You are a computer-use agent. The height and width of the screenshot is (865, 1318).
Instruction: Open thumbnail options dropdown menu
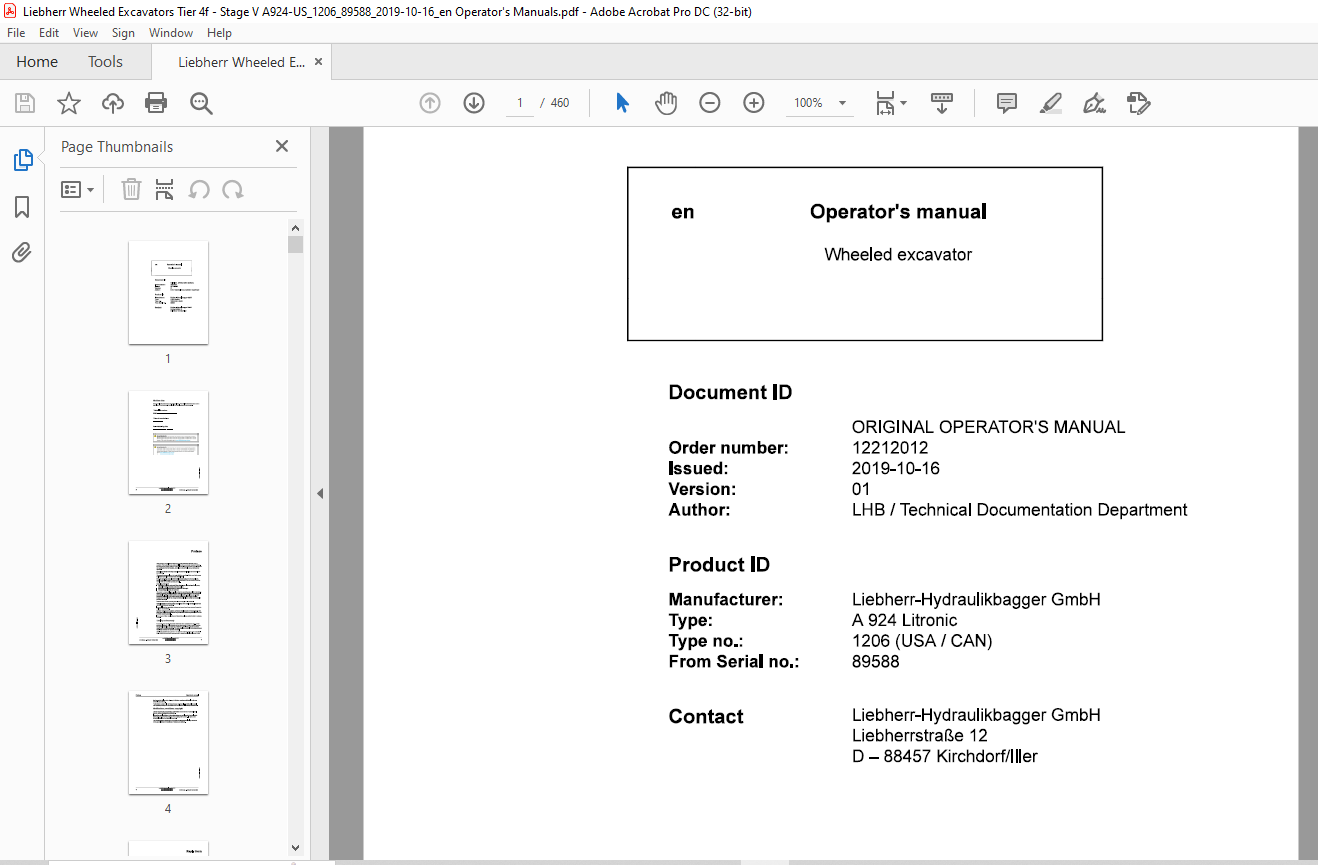[x=77, y=189]
